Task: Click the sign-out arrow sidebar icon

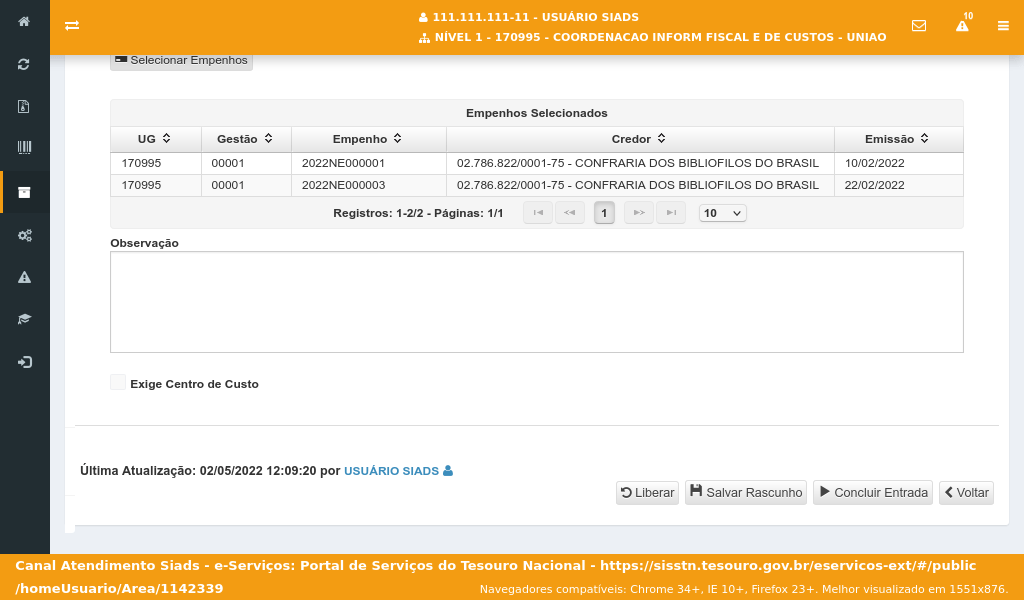Action: [24, 362]
